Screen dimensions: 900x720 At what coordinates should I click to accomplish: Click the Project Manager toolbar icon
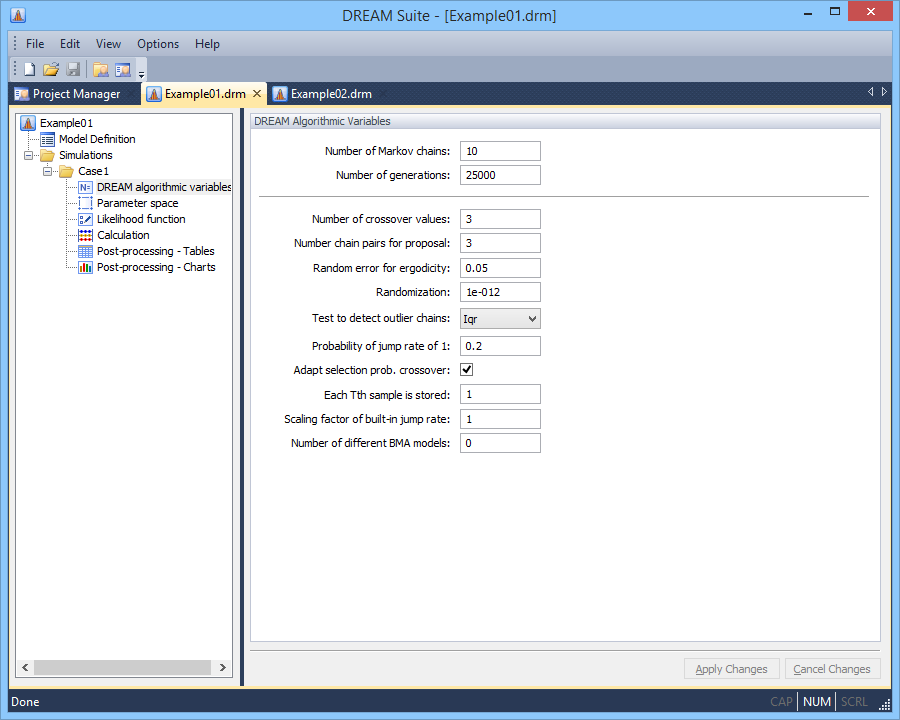pyautogui.click(x=123, y=69)
